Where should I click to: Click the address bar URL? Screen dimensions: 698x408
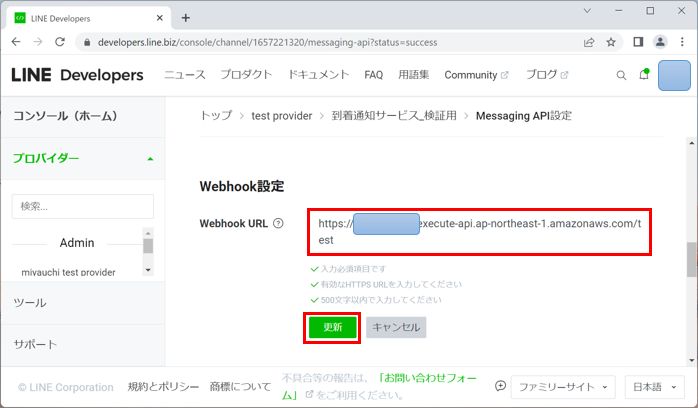pos(268,42)
